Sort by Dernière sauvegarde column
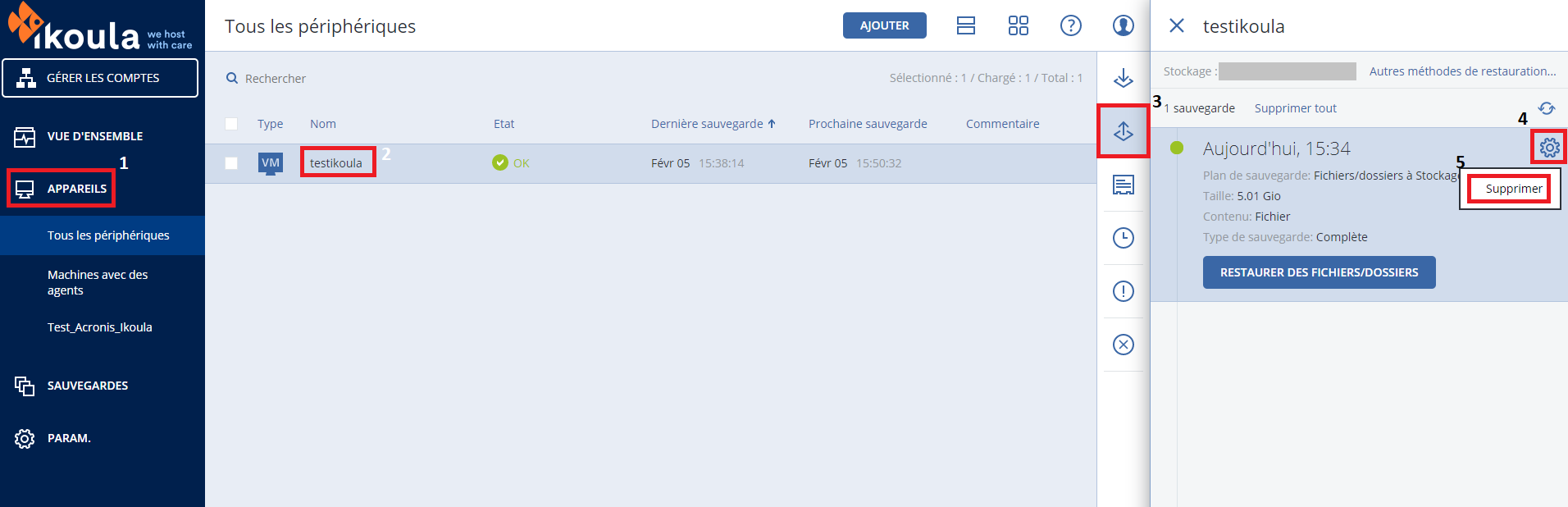 [713, 124]
